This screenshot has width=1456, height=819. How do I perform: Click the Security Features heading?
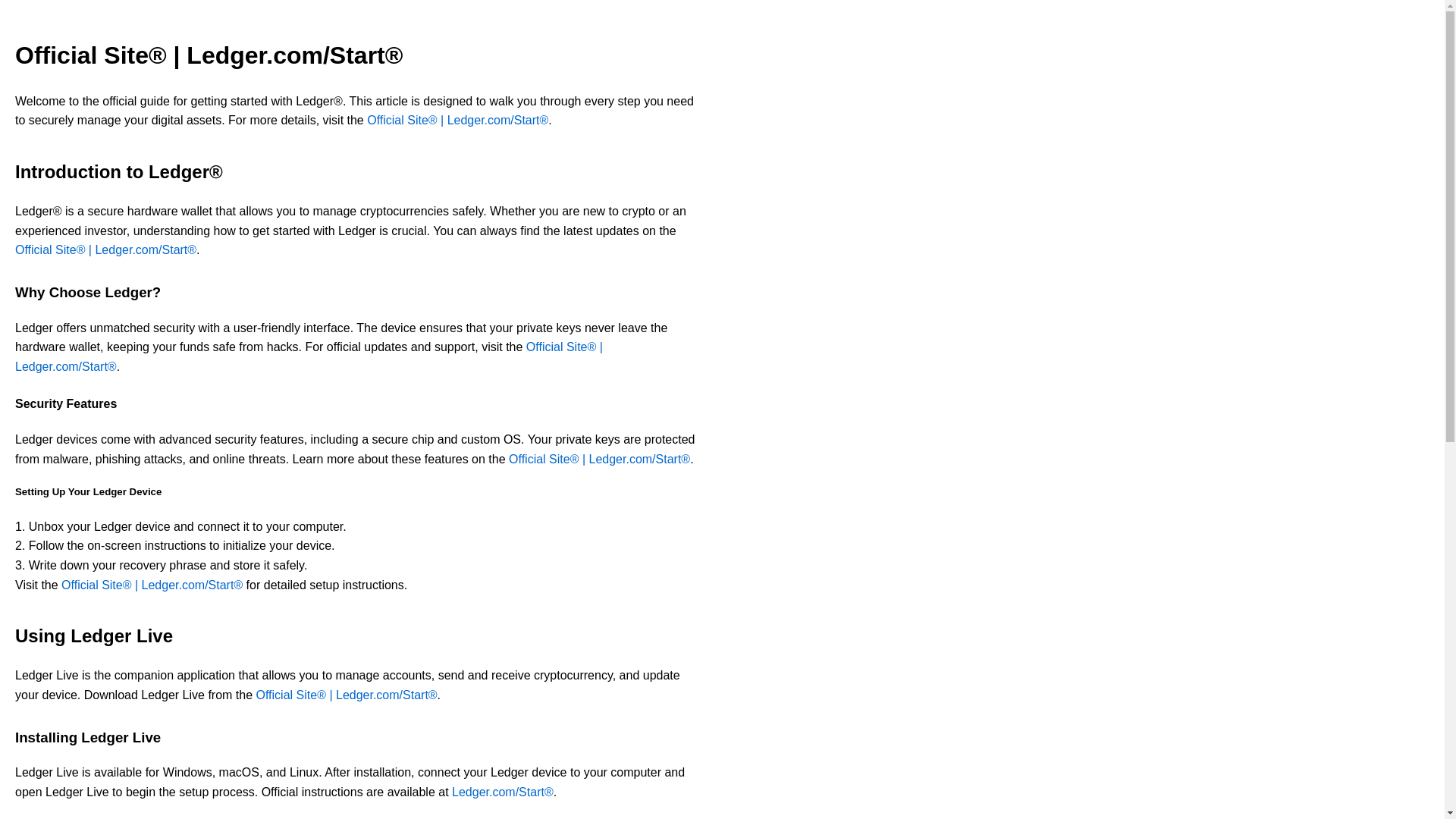[x=66, y=404]
